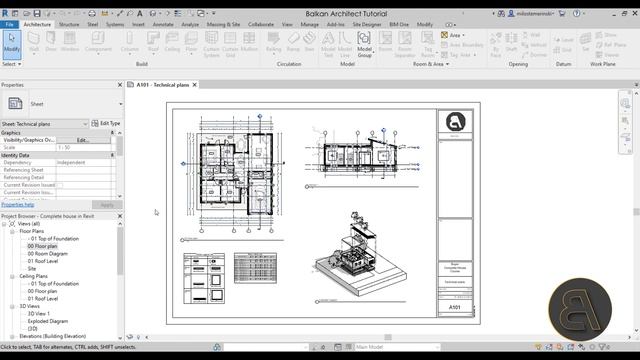Collapse the Views (all) tree node
This screenshot has width=640, height=360.
click(x=4, y=224)
